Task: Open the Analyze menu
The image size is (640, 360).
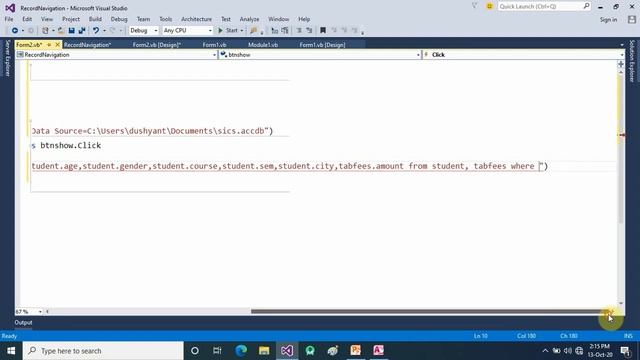Action: [x=249, y=19]
